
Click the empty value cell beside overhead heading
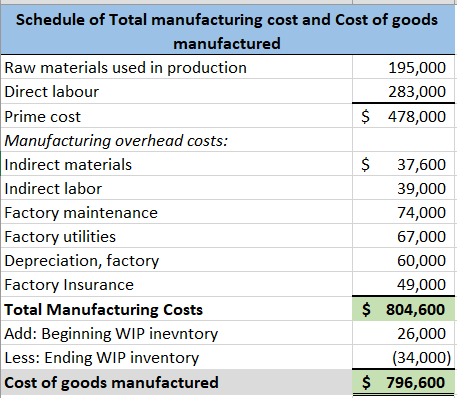pos(403,140)
